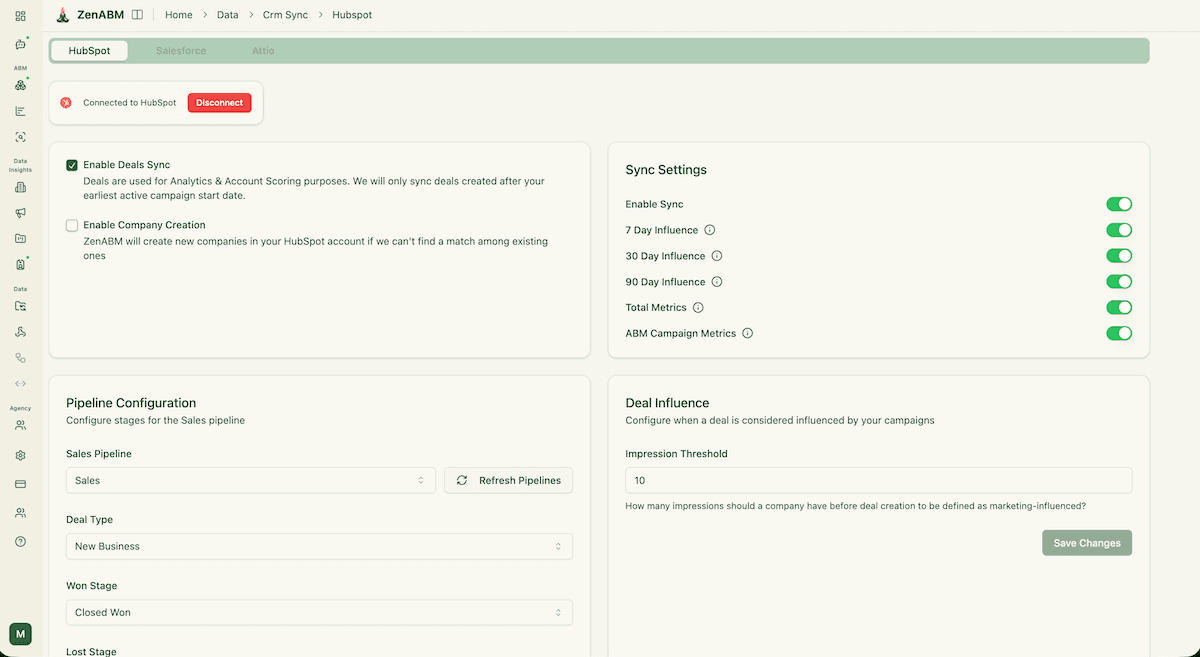1200x657 pixels.
Task: Open the settings gear in the Agency section
Action: point(21,456)
